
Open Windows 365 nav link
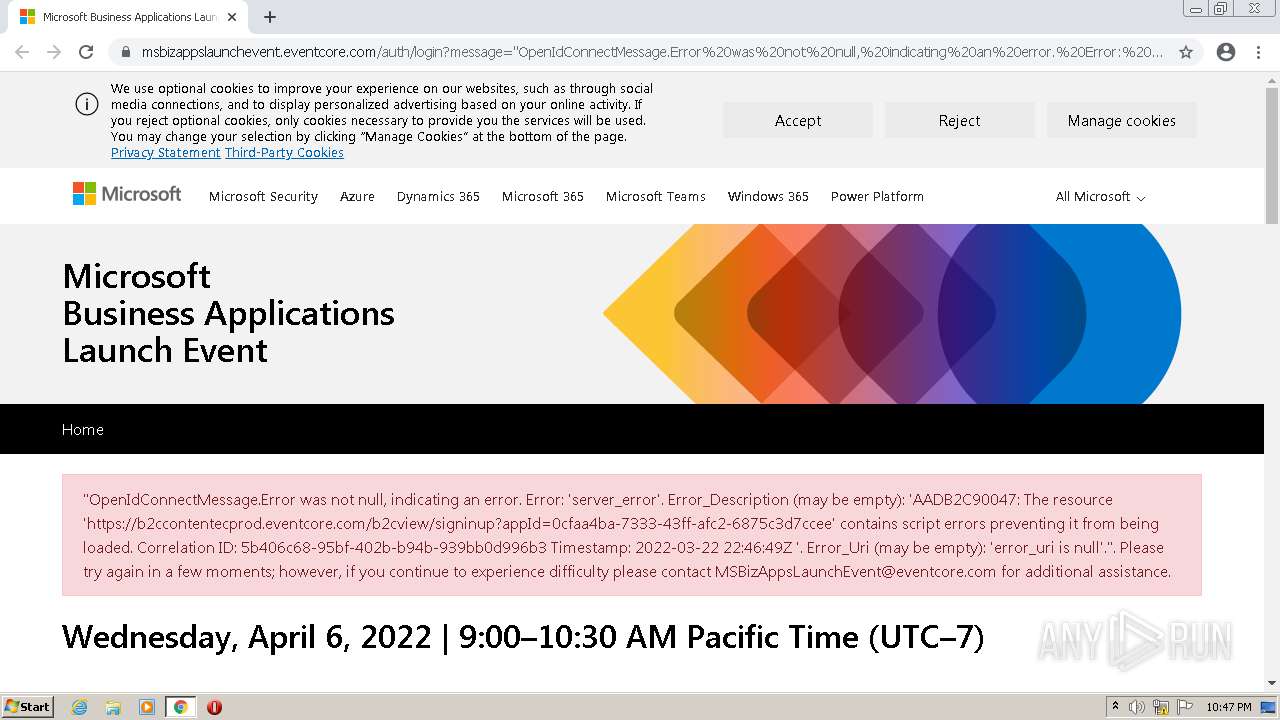[x=768, y=197]
